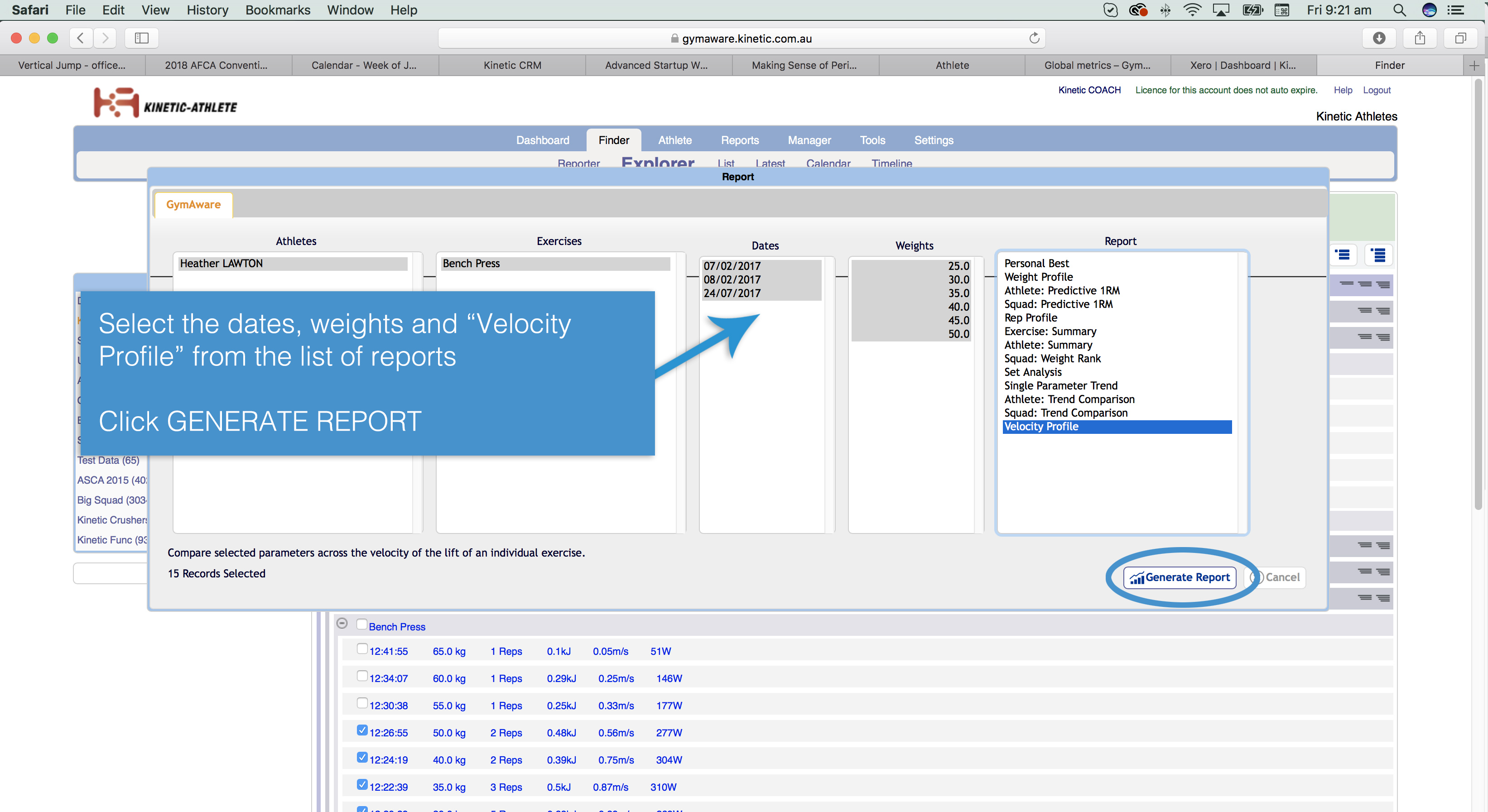Image resolution: width=1488 pixels, height=812 pixels.
Task: Click the Bluetooth status icon
Action: 1165,10
